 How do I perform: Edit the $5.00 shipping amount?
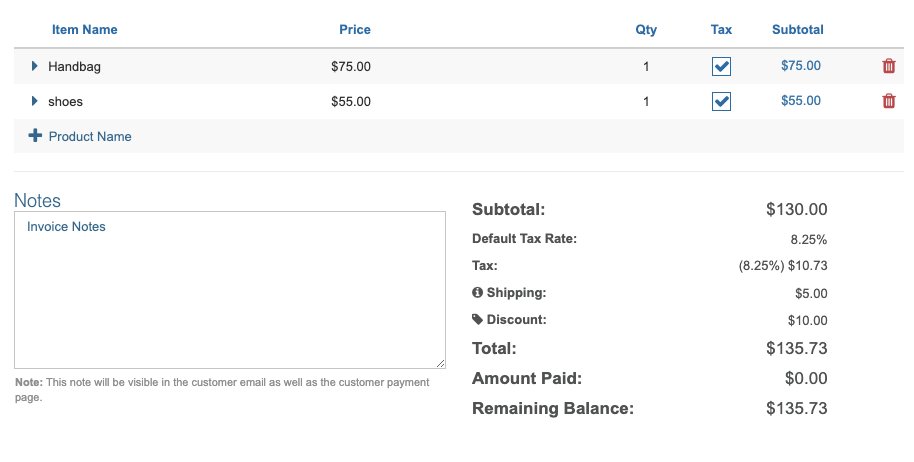coord(811,294)
